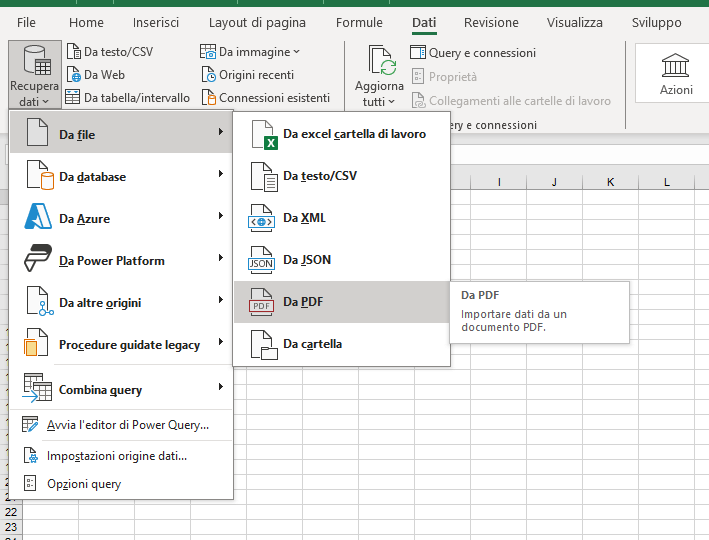The image size is (709, 540).
Task: Open the Da immagine dropdown
Action: coord(251,52)
